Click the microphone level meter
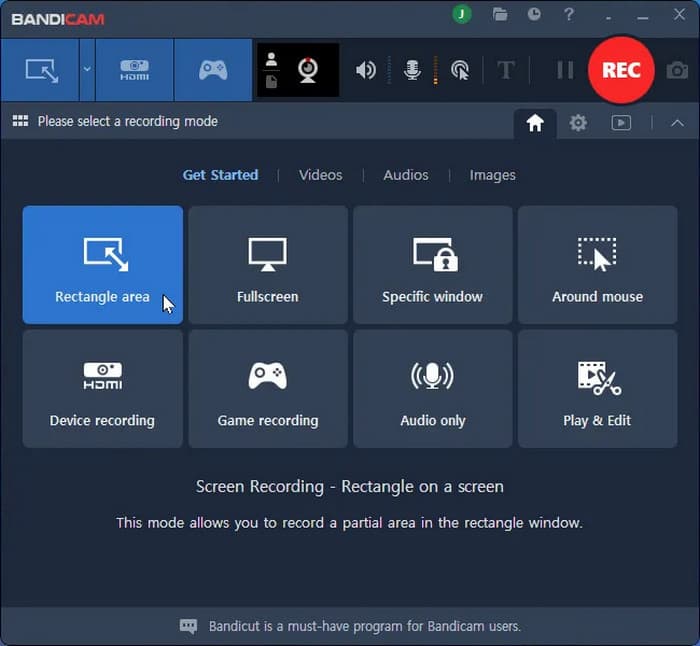The image size is (700, 646). 435,70
